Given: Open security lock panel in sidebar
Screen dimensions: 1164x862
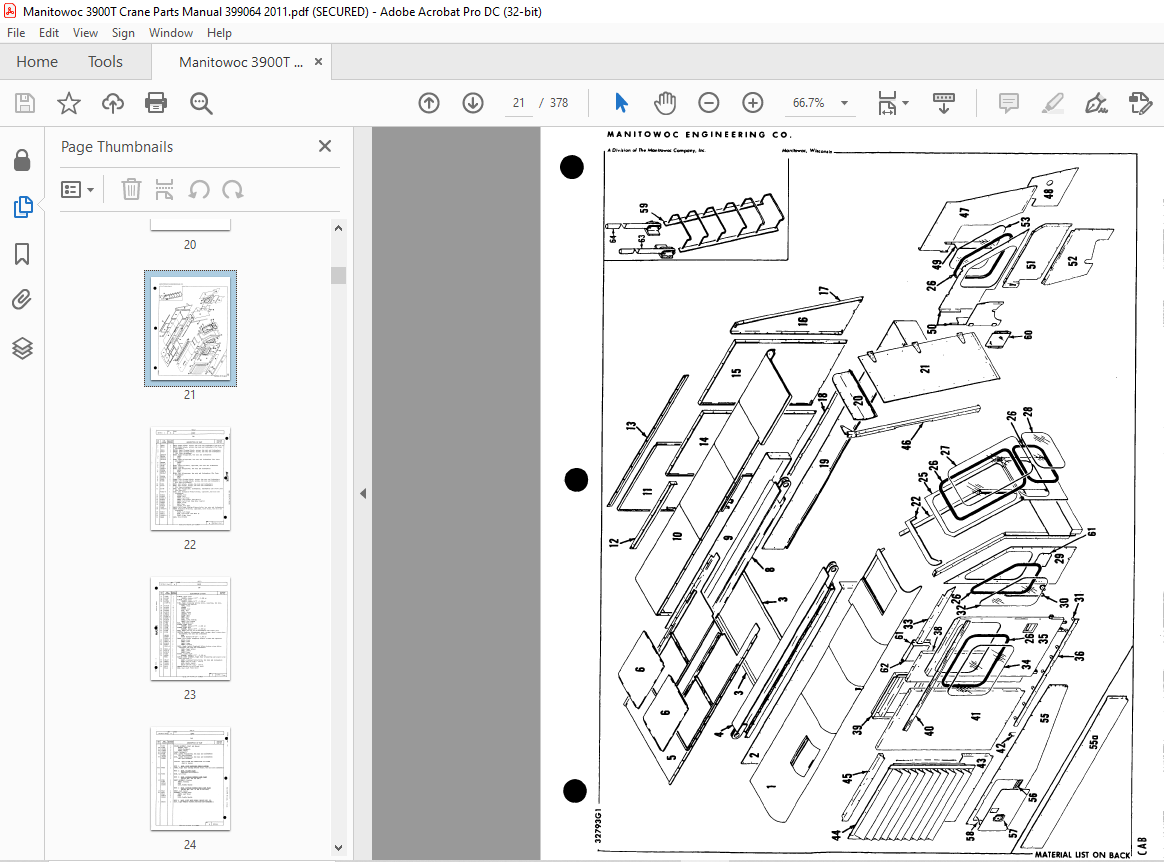Looking at the screenshot, I should (x=22, y=160).
